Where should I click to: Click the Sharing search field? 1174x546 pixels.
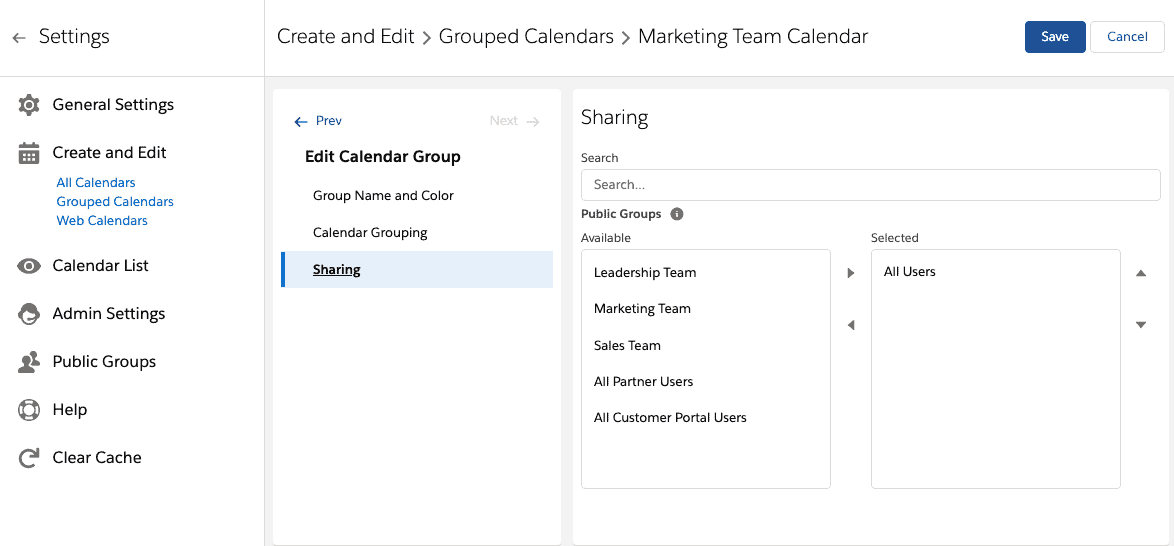[x=871, y=185]
